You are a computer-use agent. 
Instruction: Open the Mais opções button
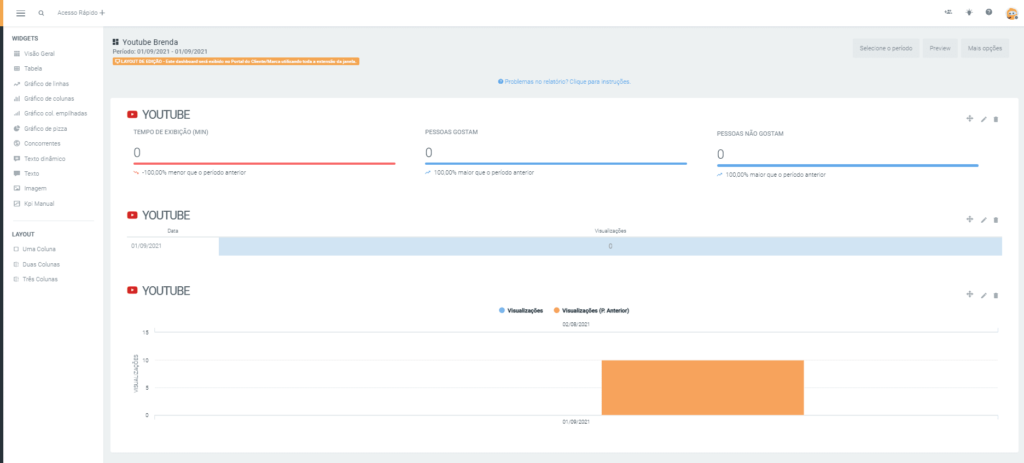pos(985,48)
